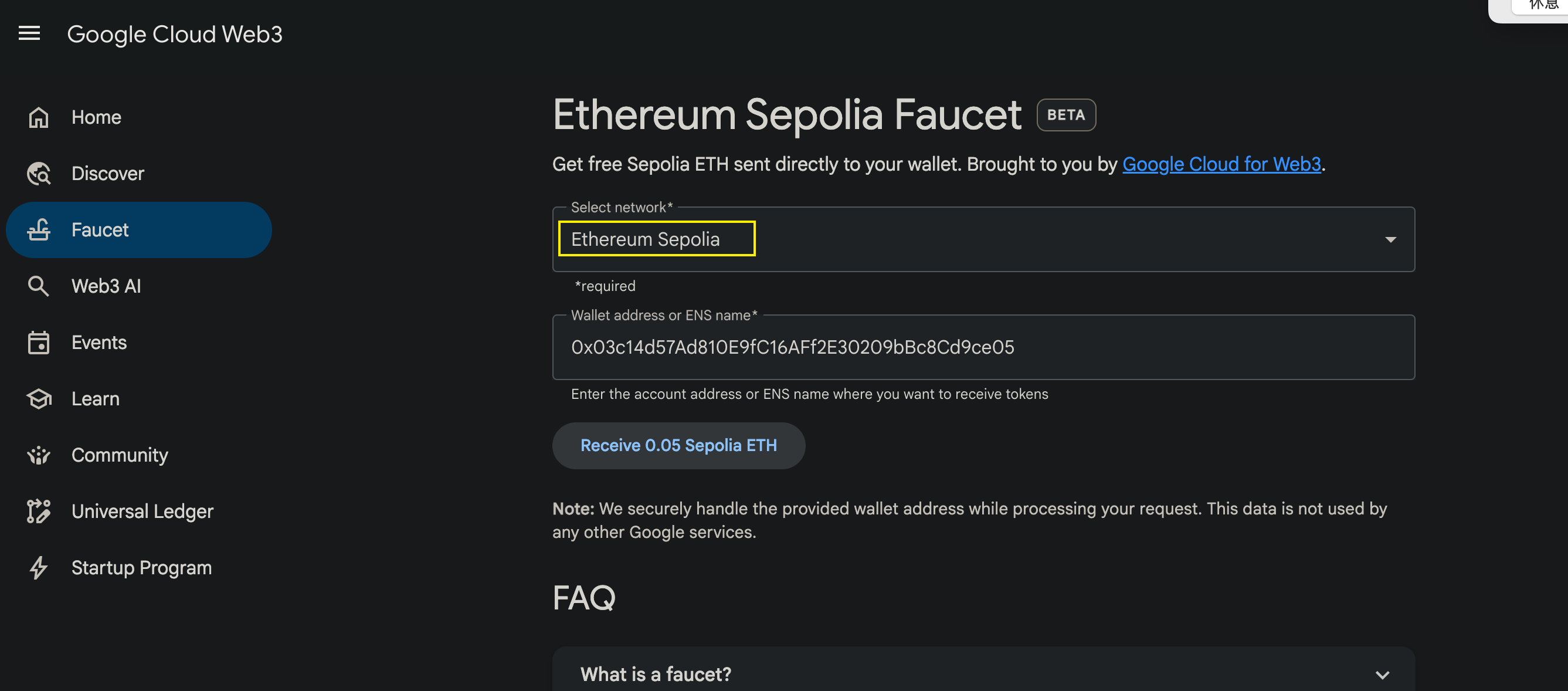Viewport: 1568px width, 691px height.
Task: Click the Faucet tap icon
Action: coord(38,229)
